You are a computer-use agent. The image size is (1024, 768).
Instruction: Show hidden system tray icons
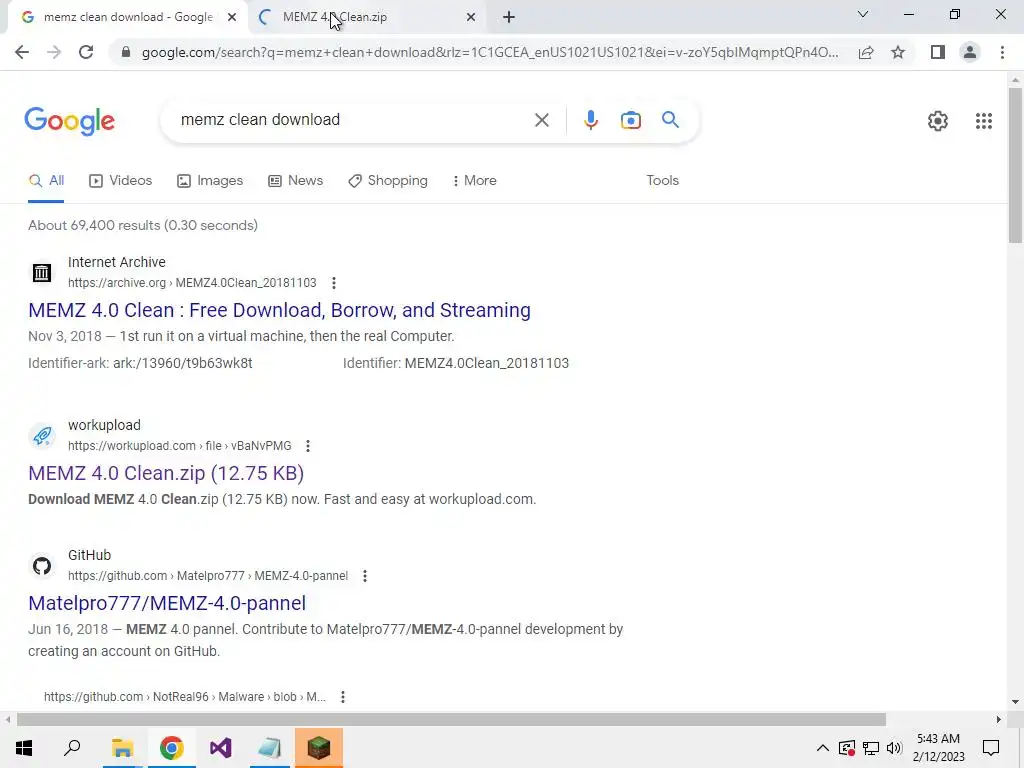pyautogui.click(x=823, y=748)
